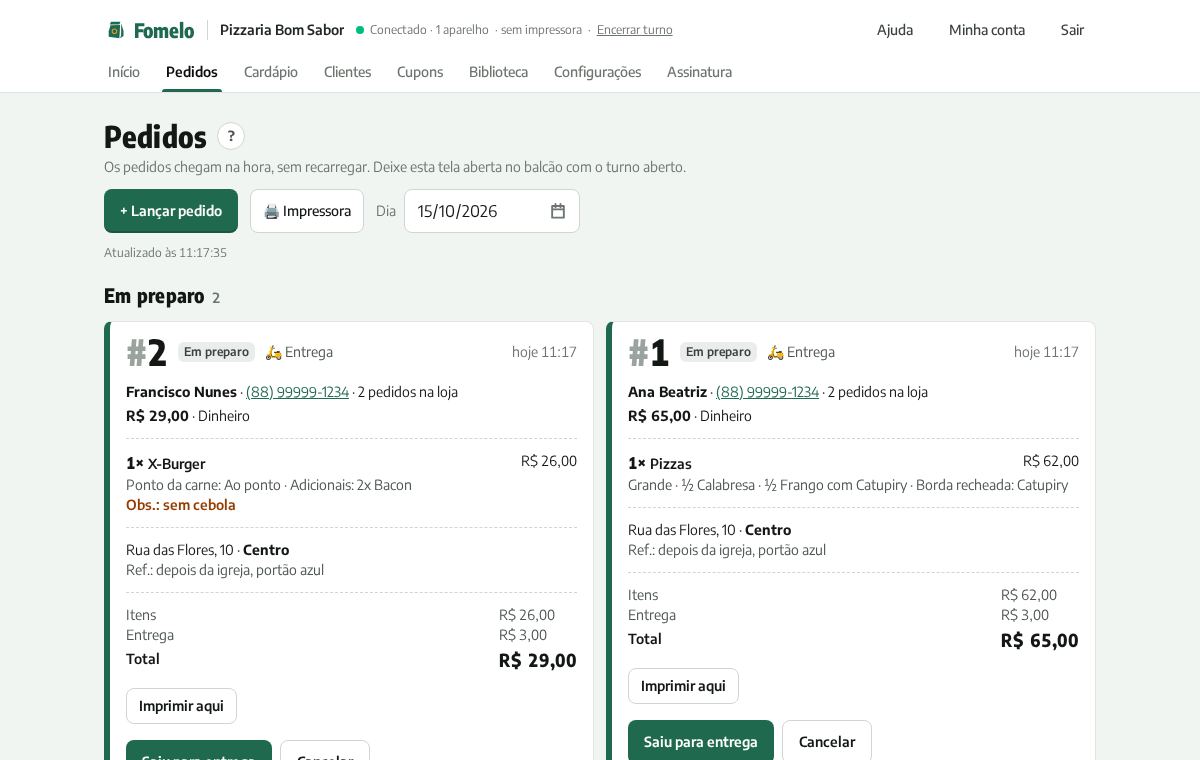Go to the Configurações tab
This screenshot has width=1200, height=760.
click(597, 72)
